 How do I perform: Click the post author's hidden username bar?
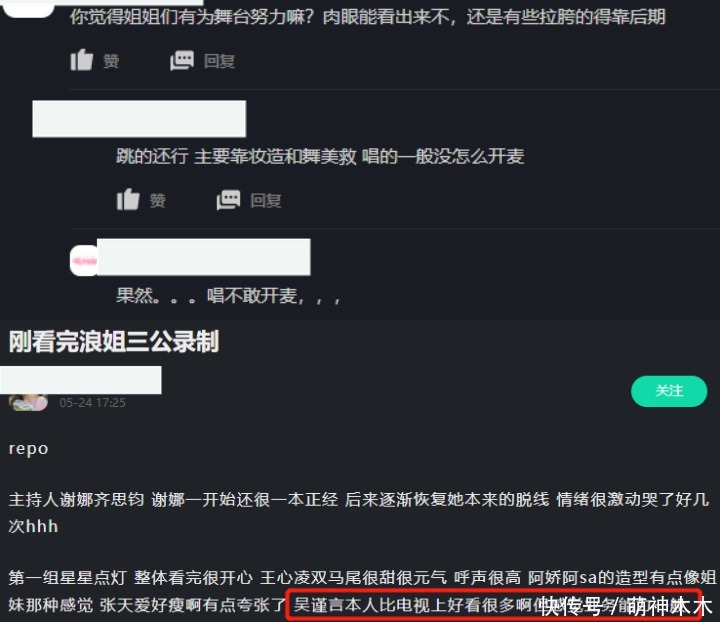tap(81, 380)
